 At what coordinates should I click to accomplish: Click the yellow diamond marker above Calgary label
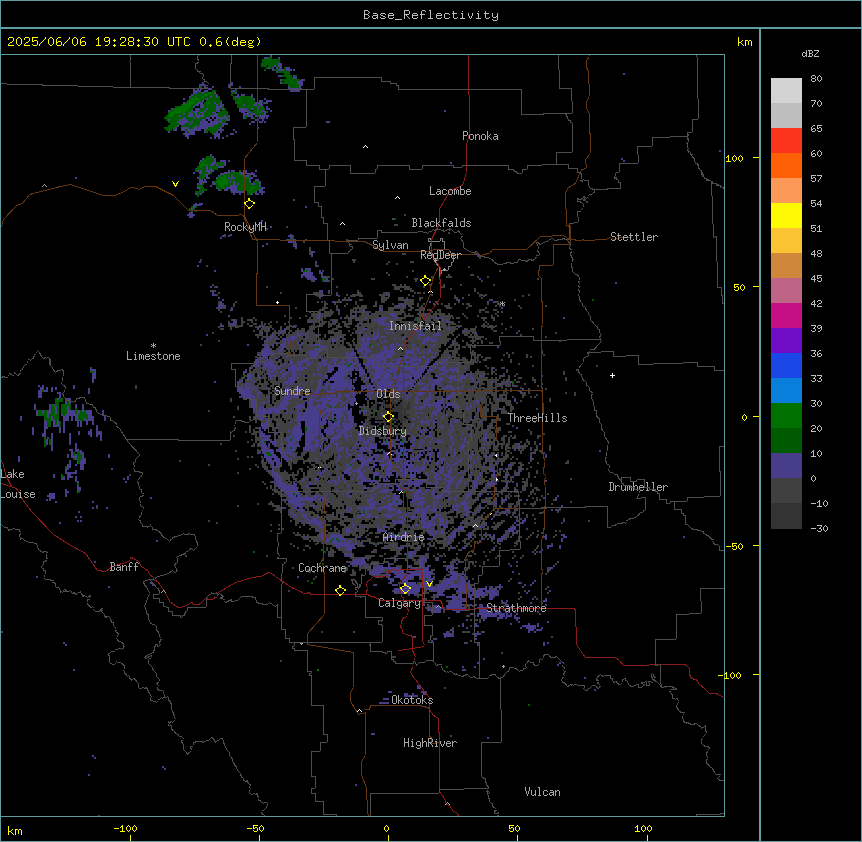(x=405, y=589)
